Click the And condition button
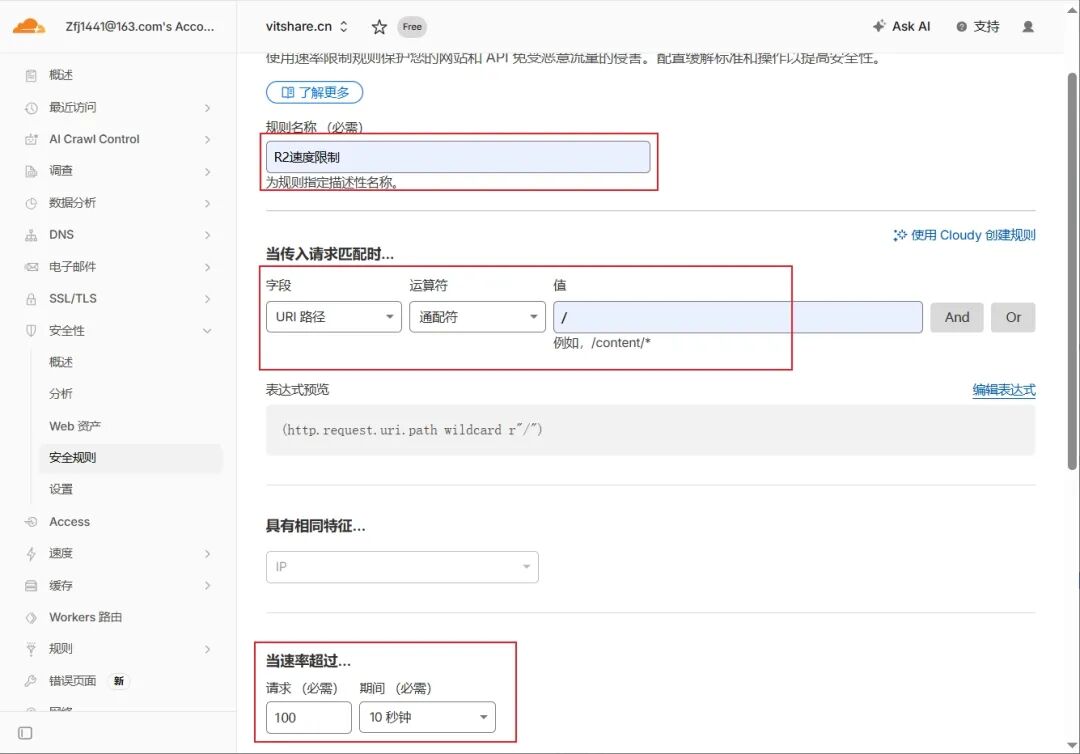Viewport: 1080px width, 754px height. [x=957, y=317]
